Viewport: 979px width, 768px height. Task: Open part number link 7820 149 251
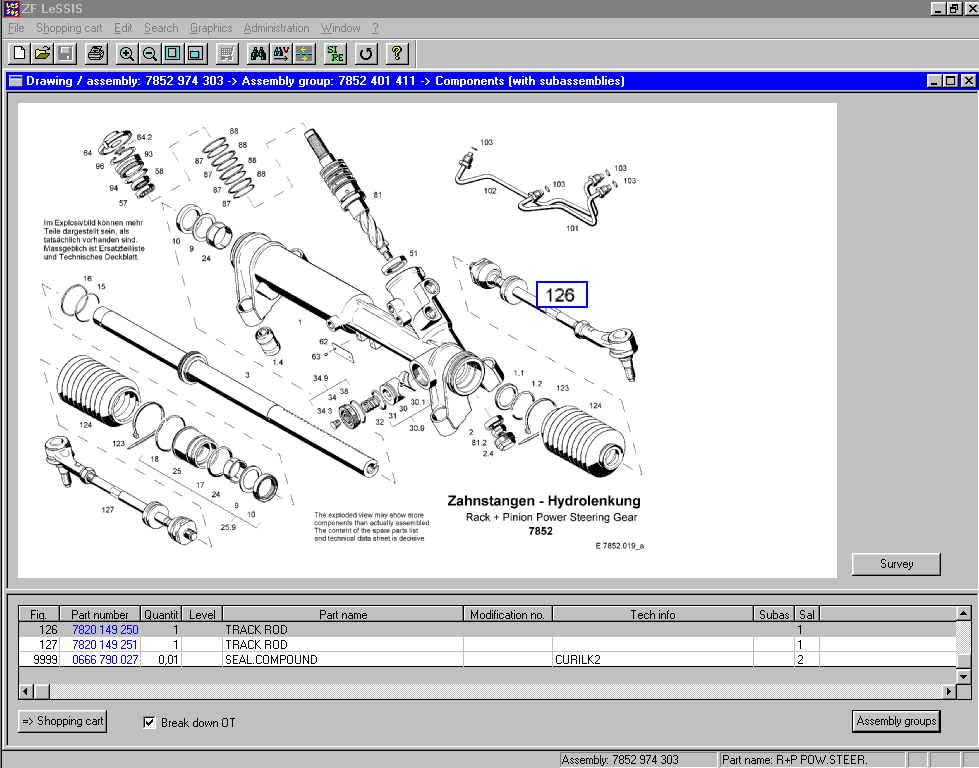click(105, 644)
